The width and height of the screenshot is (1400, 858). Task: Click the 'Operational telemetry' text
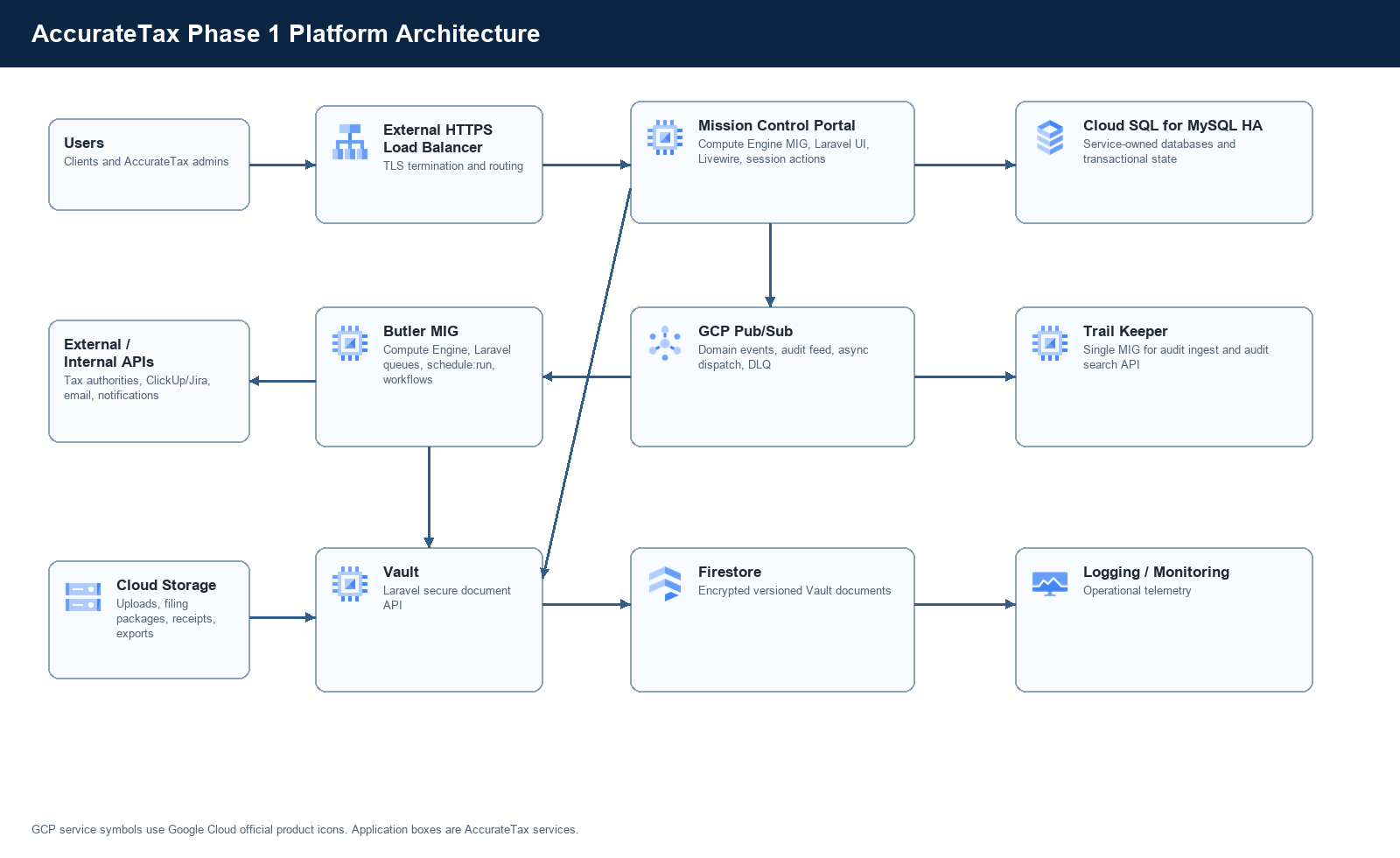tap(1137, 591)
